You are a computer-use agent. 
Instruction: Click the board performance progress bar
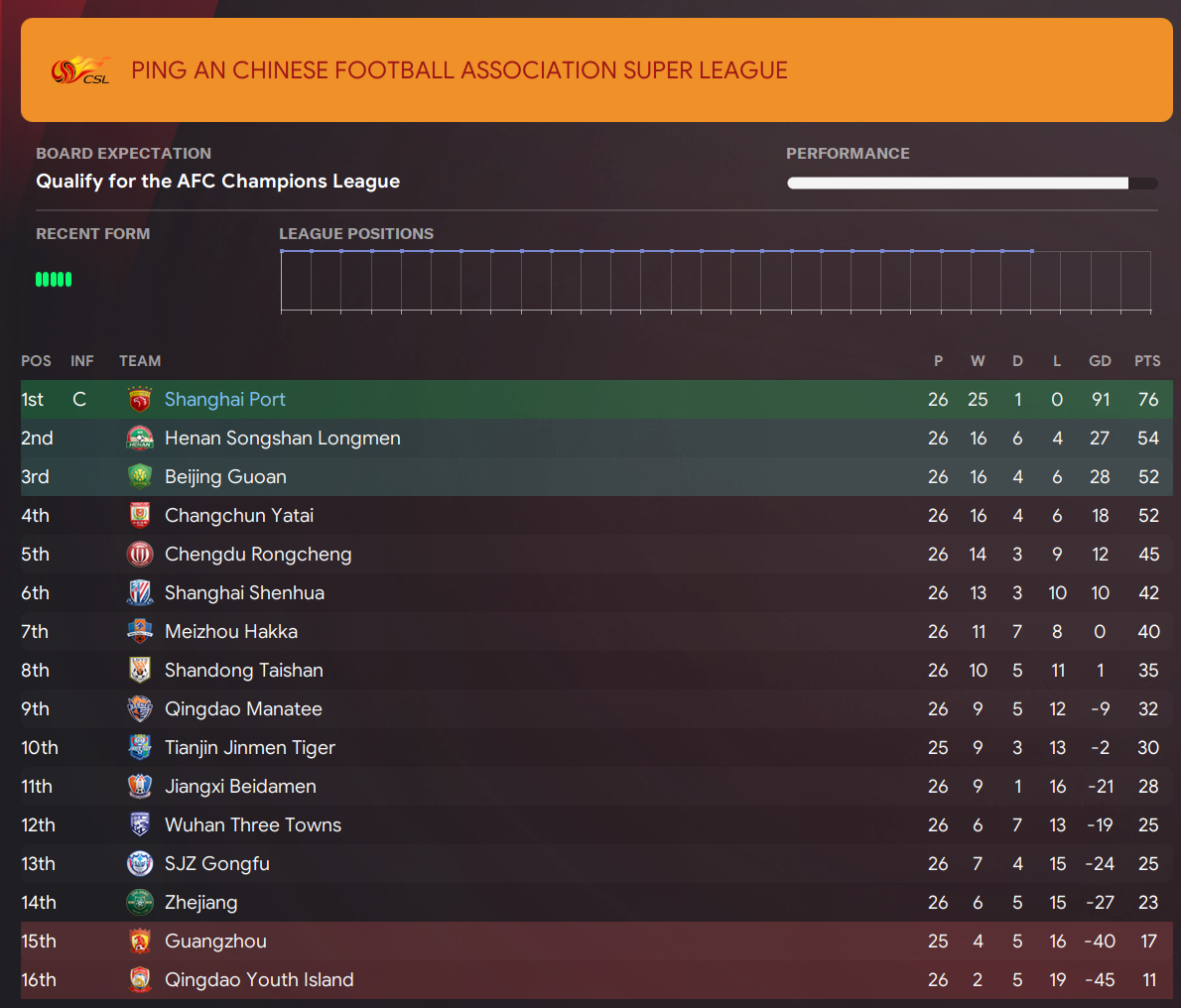point(972,183)
